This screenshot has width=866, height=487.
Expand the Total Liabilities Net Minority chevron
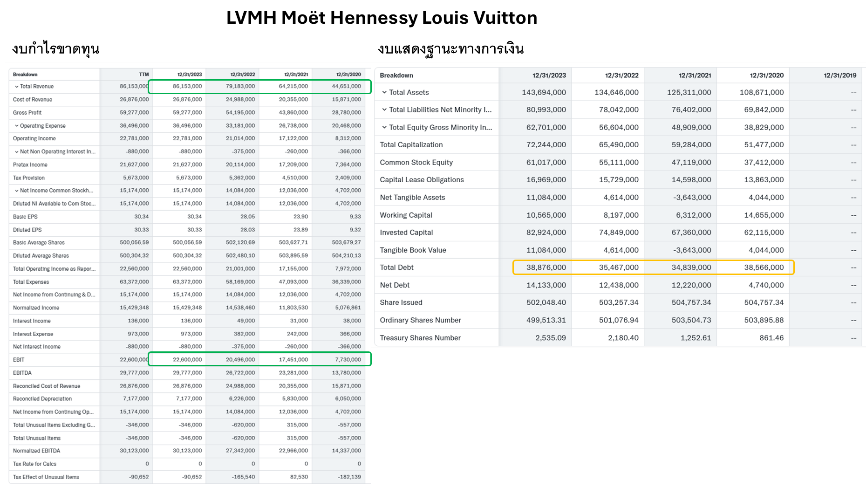point(384,110)
